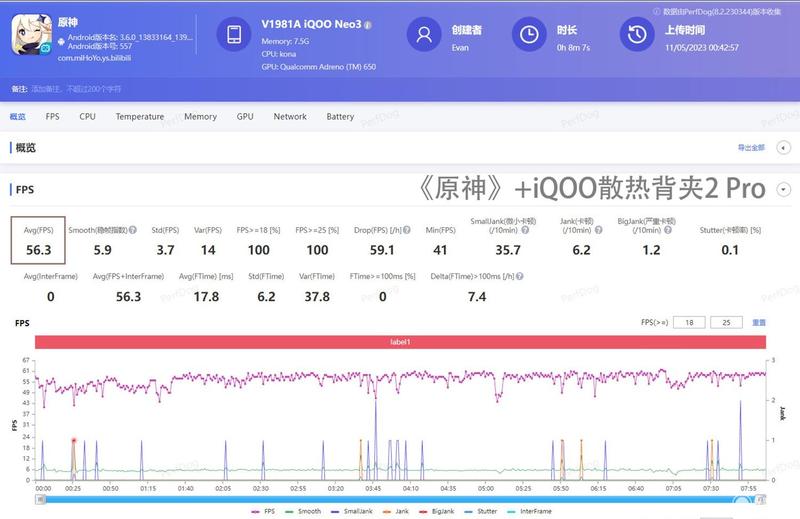Click upload time 11/05/2023 00:42:57
The width and height of the screenshot is (800, 519).
pyautogui.click(x=702, y=47)
